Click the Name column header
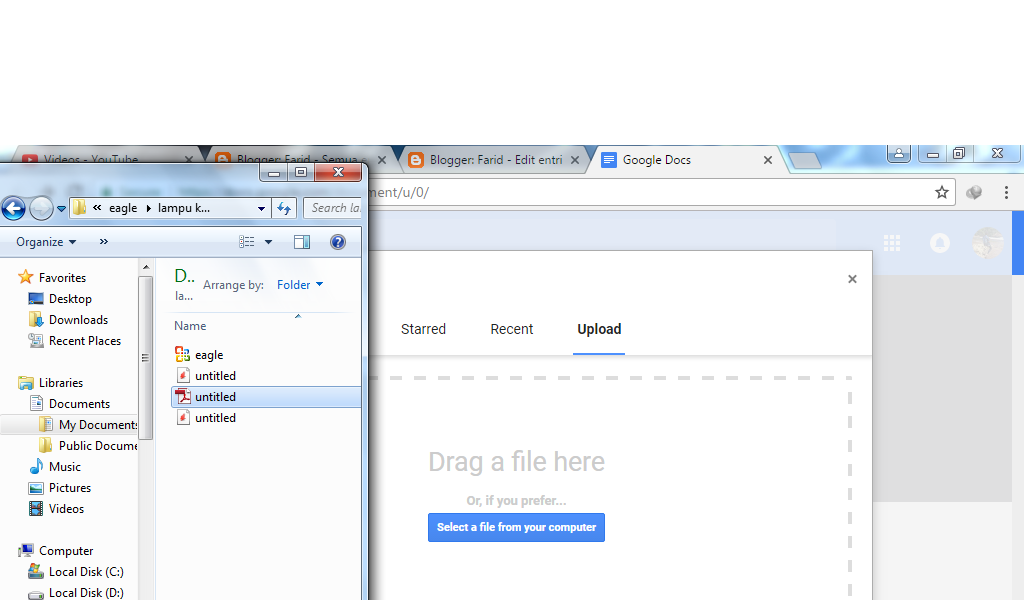Screen dimensions: 1024x600 coord(190,326)
